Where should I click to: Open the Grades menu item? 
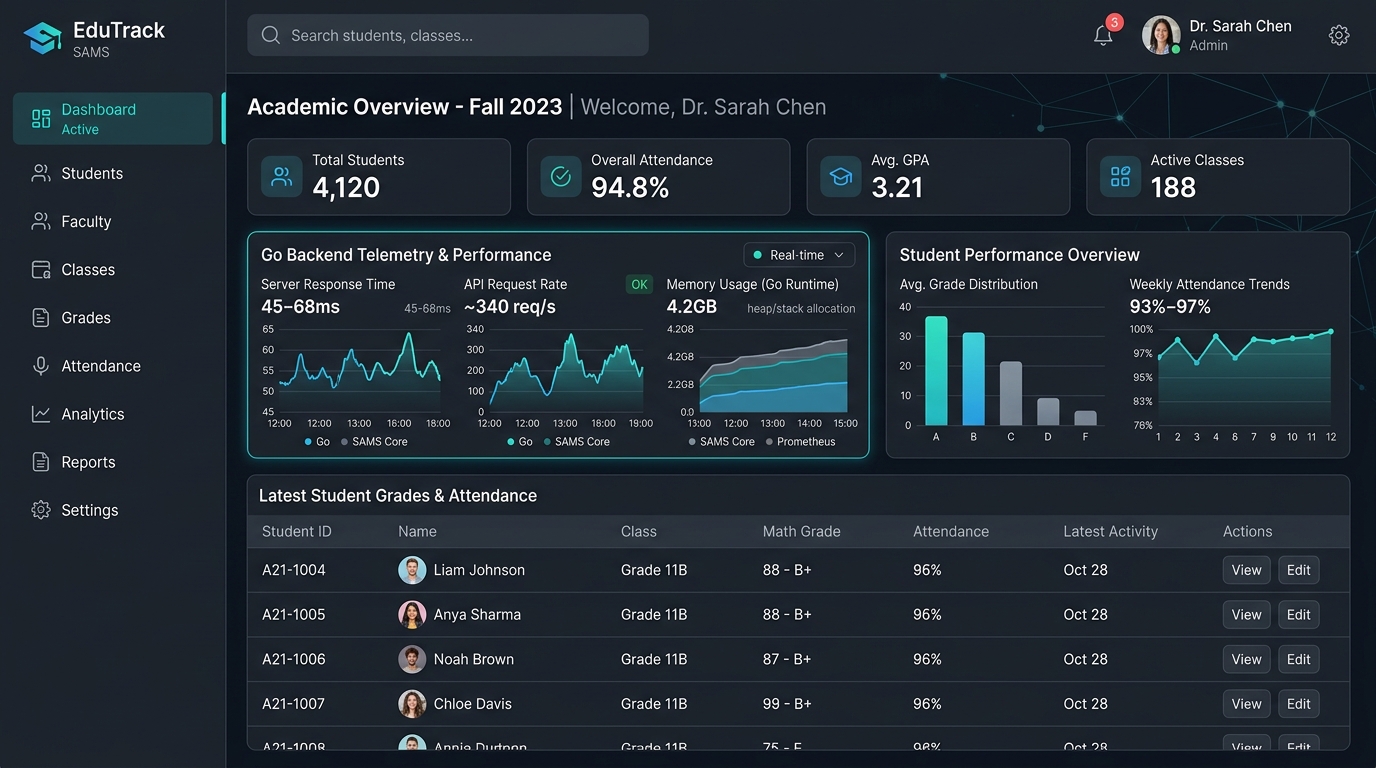113,317
